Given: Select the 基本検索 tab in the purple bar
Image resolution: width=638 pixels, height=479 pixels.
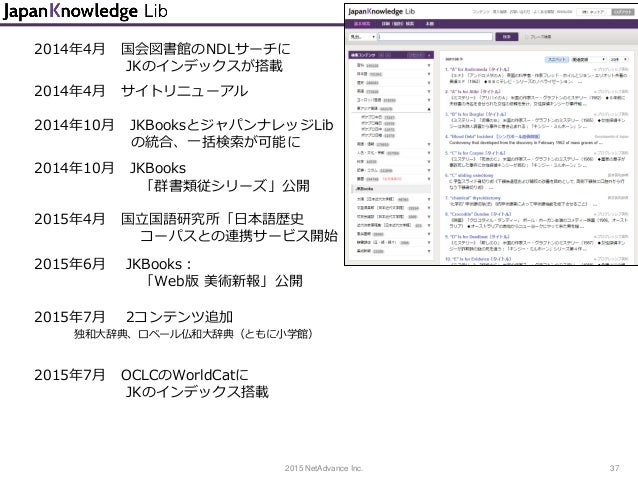Looking at the screenshot, I should (x=362, y=24).
